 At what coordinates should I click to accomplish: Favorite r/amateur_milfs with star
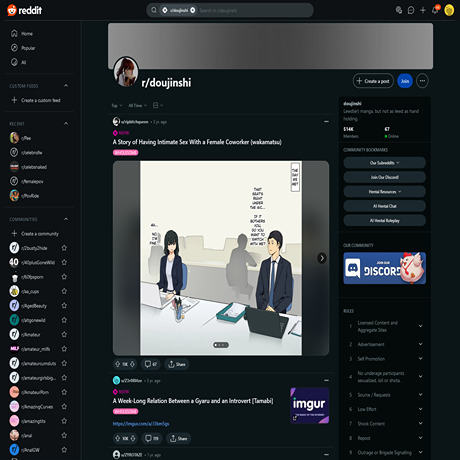click(x=64, y=349)
